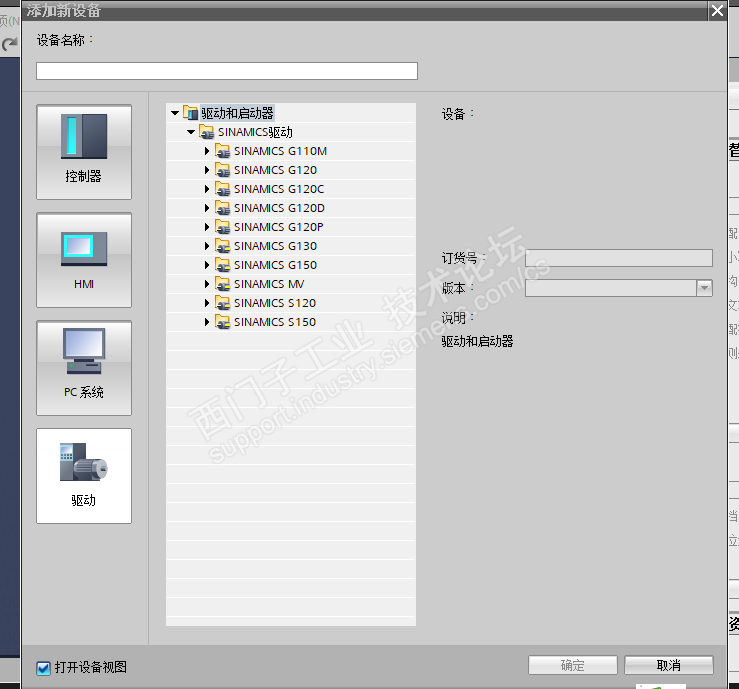
Task: Expand the SINAMICS G120C node
Action: [206, 189]
